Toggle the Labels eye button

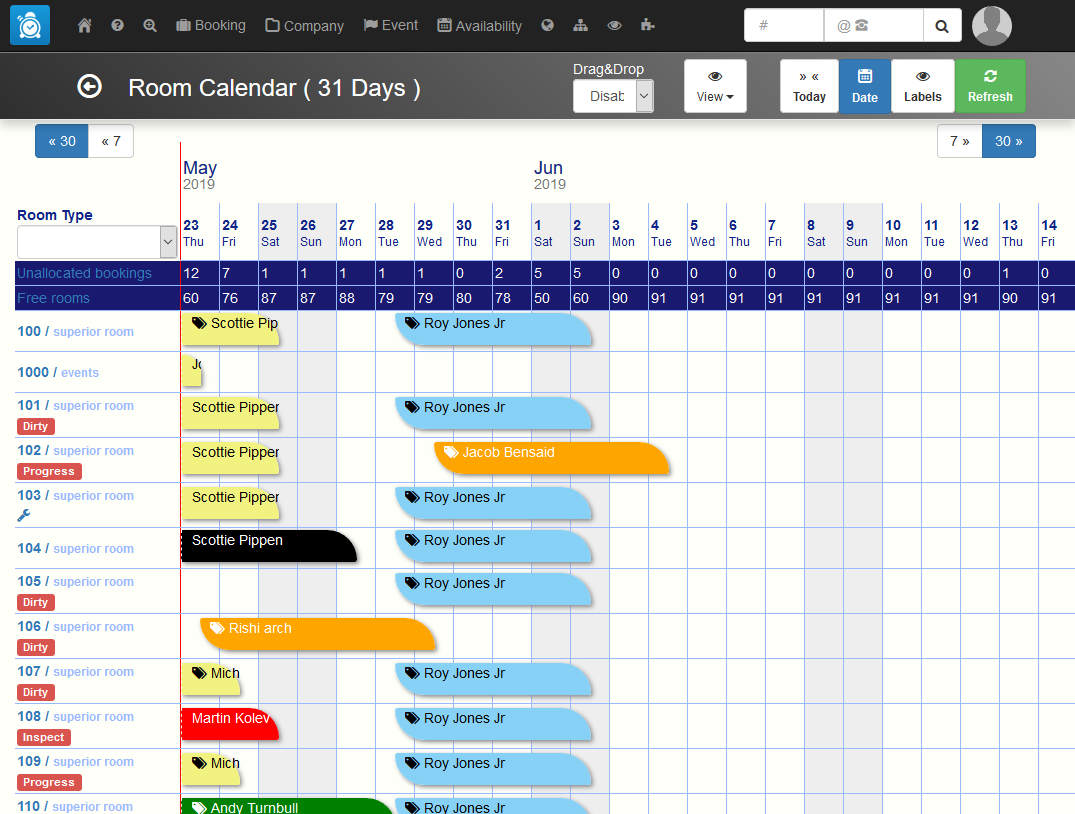(x=922, y=86)
